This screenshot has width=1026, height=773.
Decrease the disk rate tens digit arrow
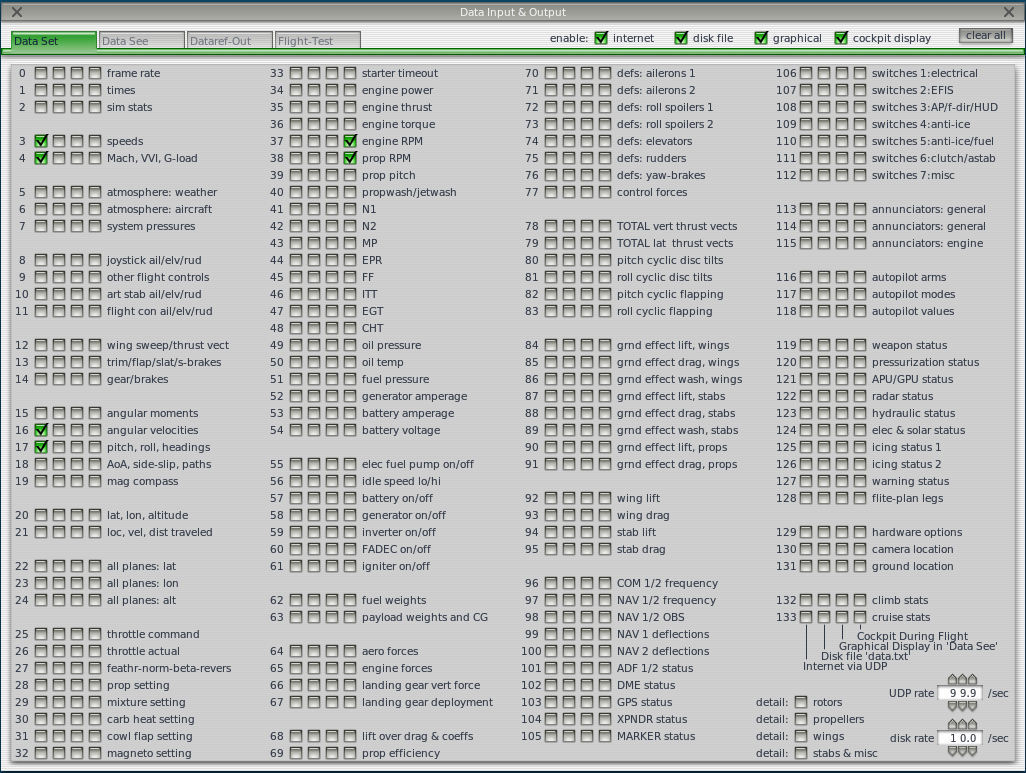point(953,750)
